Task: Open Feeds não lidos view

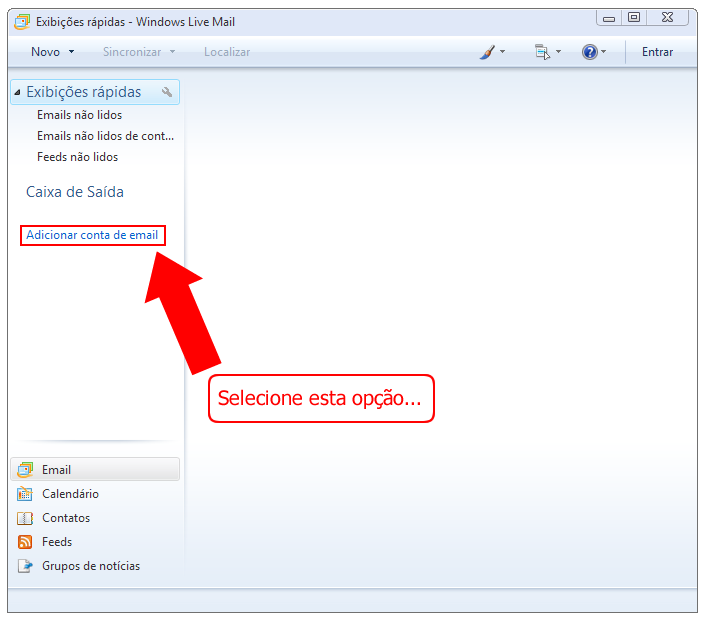Action: [x=77, y=157]
